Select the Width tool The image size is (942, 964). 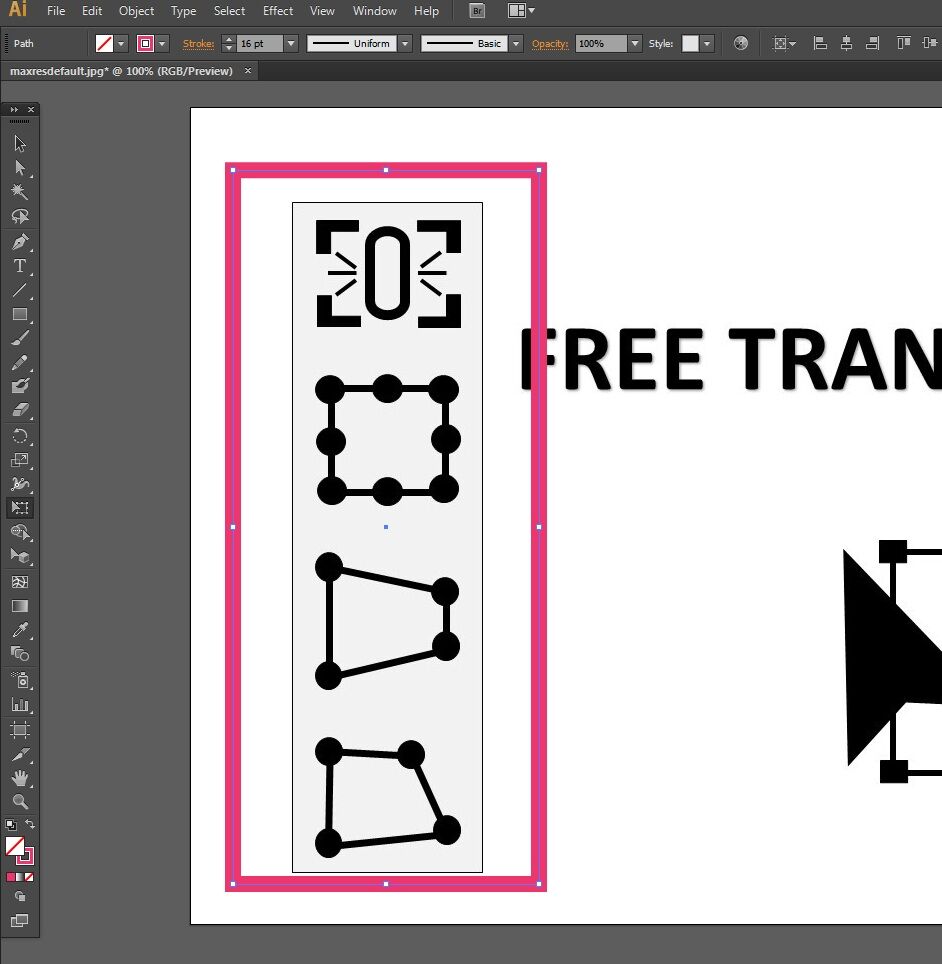(x=20, y=484)
